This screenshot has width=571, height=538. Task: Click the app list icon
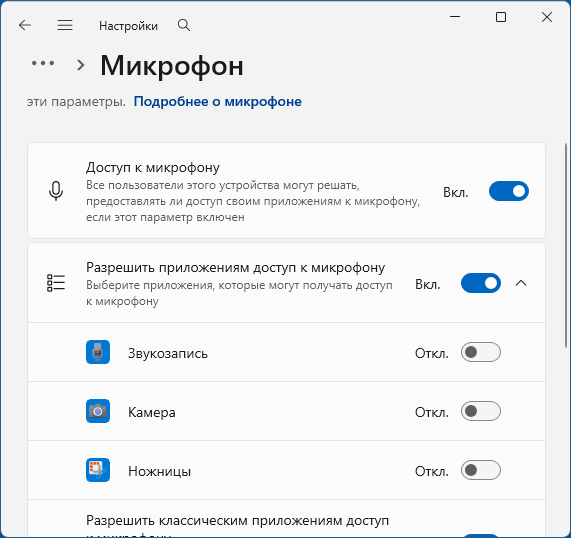pyautogui.click(x=56, y=283)
